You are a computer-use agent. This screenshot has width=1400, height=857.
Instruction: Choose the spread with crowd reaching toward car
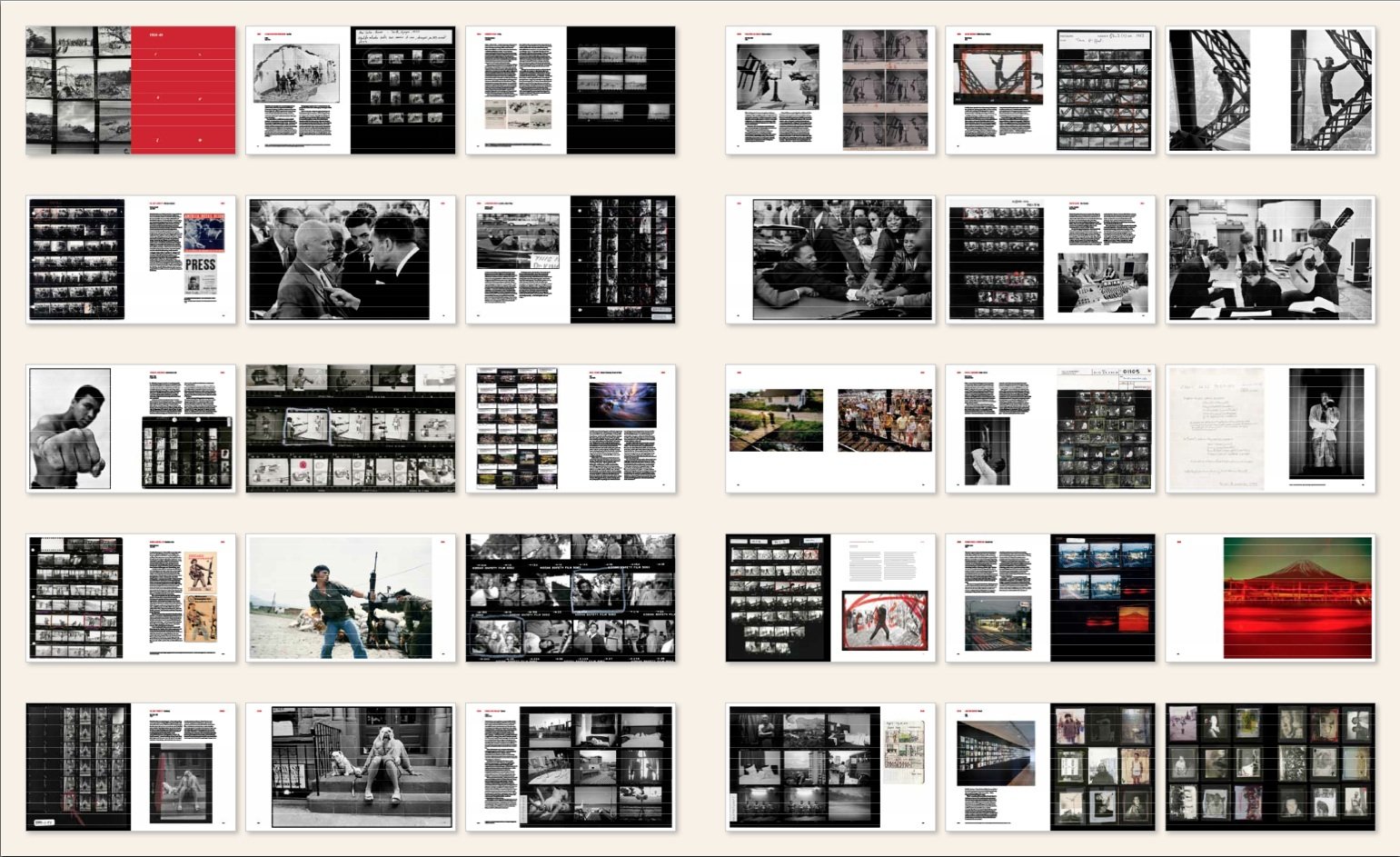[x=830, y=259]
